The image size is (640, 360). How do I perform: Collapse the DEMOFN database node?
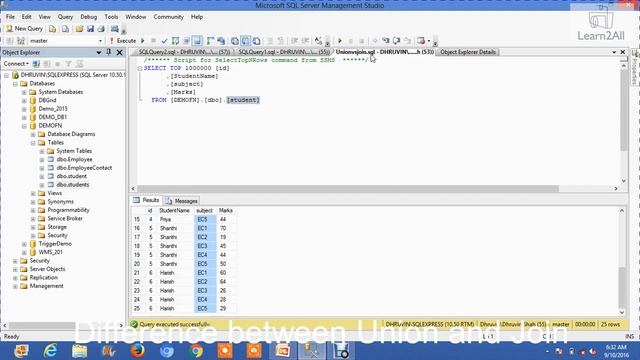pos(24,126)
